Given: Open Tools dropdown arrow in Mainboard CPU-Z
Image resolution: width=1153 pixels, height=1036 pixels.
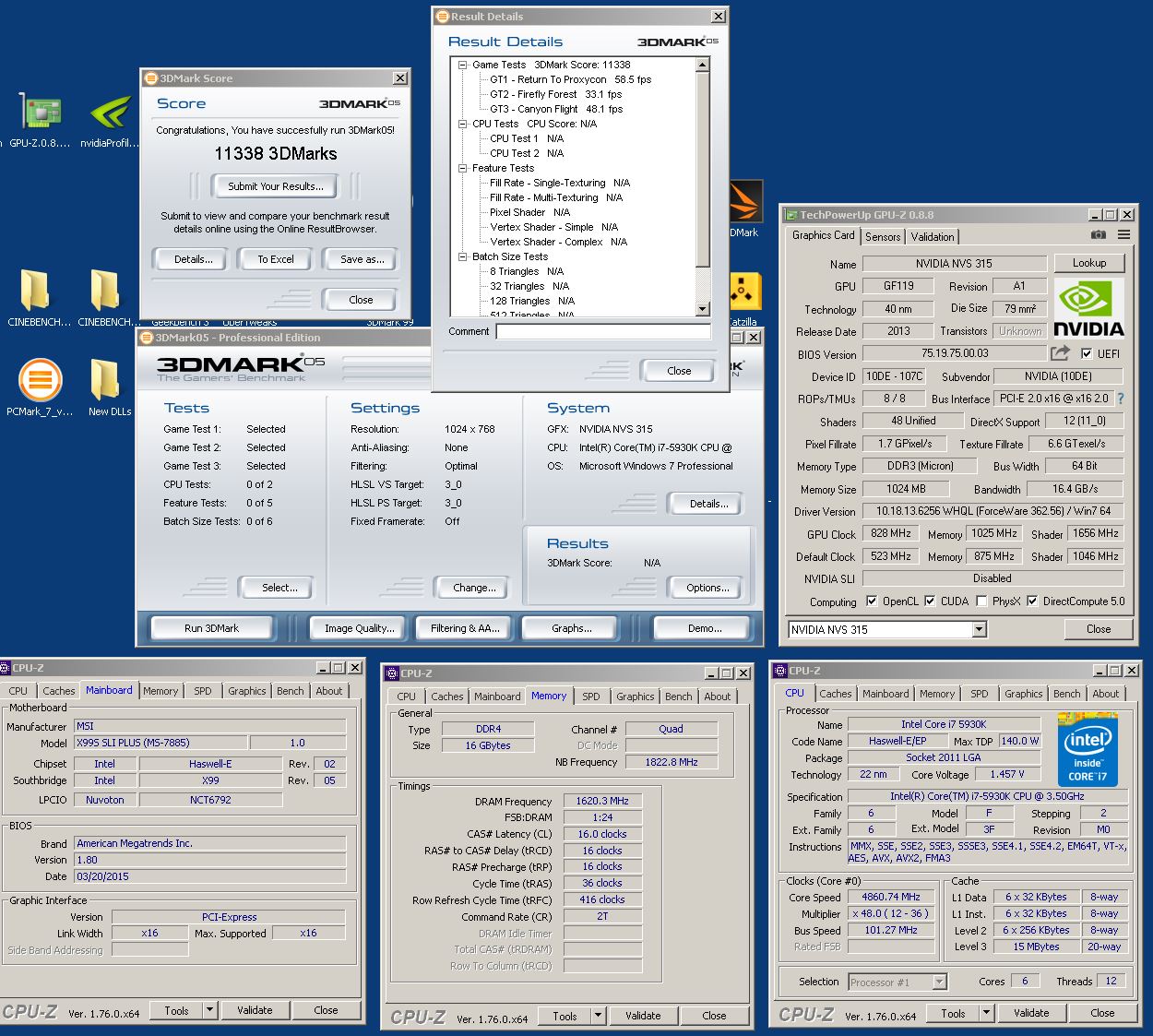Looking at the screenshot, I should point(209,1010).
